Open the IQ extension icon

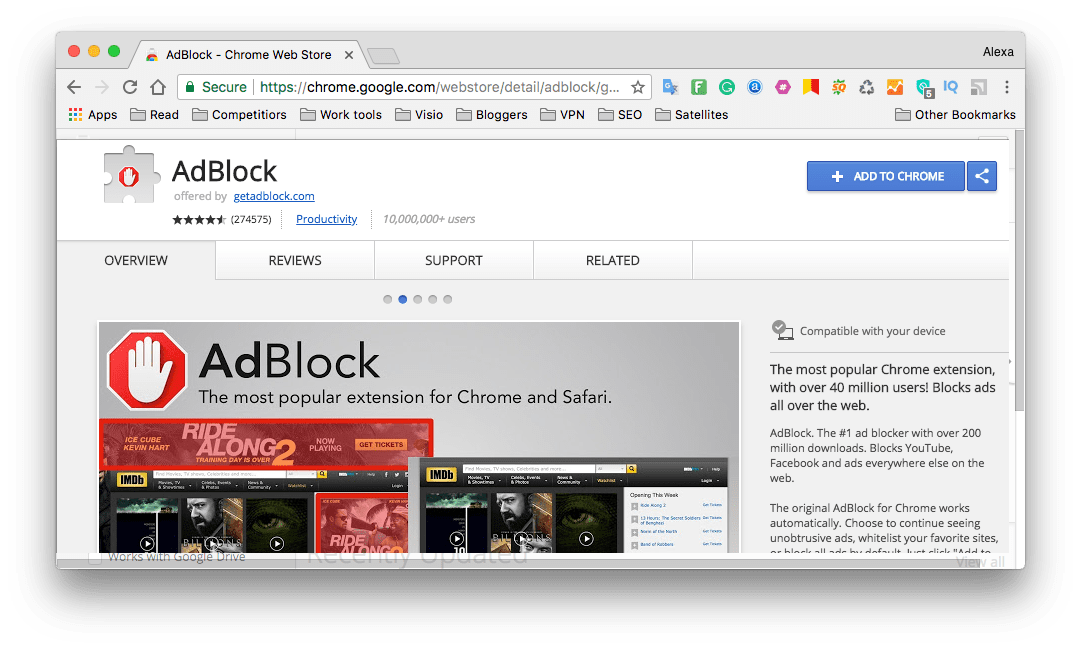pos(951,87)
